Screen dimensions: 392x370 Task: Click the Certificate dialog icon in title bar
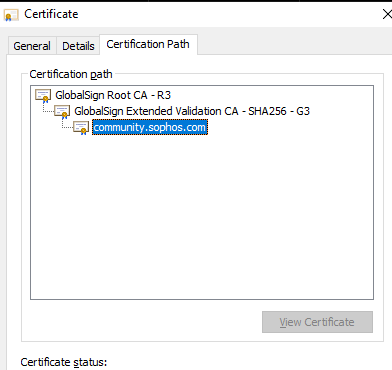tap(11, 15)
